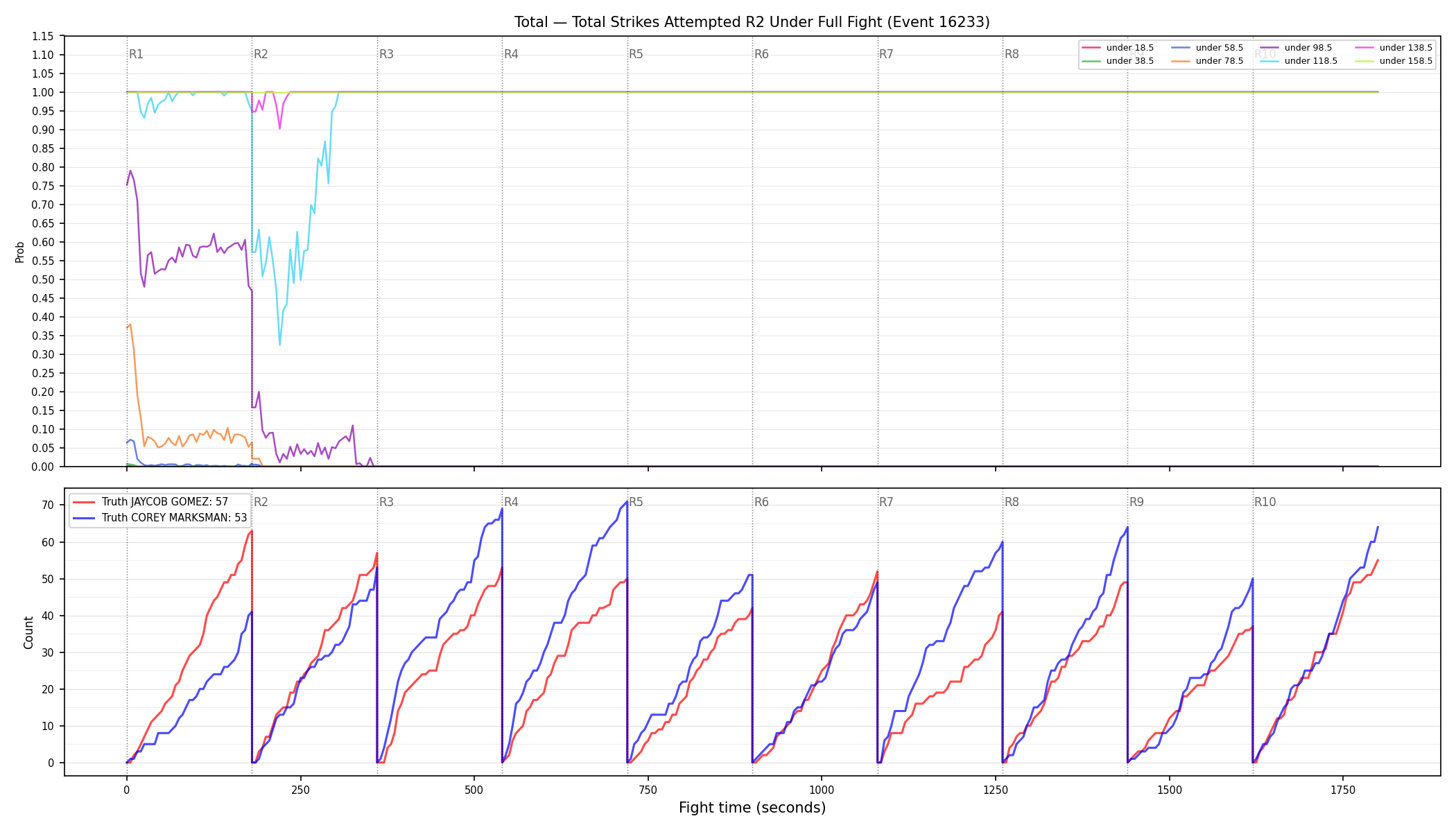Click the orange line swatch beside 'under 78.5'
1456x832 pixels.
(1181, 61)
